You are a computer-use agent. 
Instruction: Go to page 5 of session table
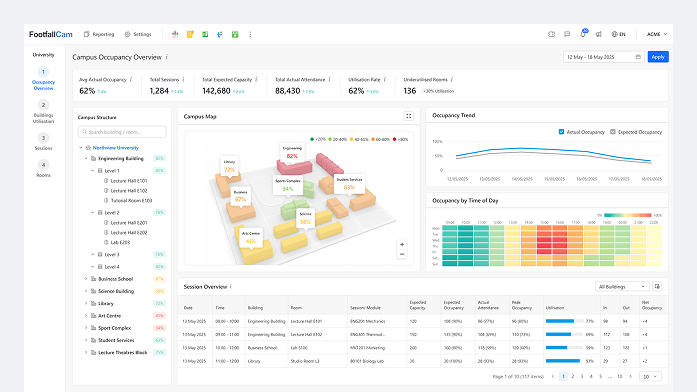click(601, 376)
